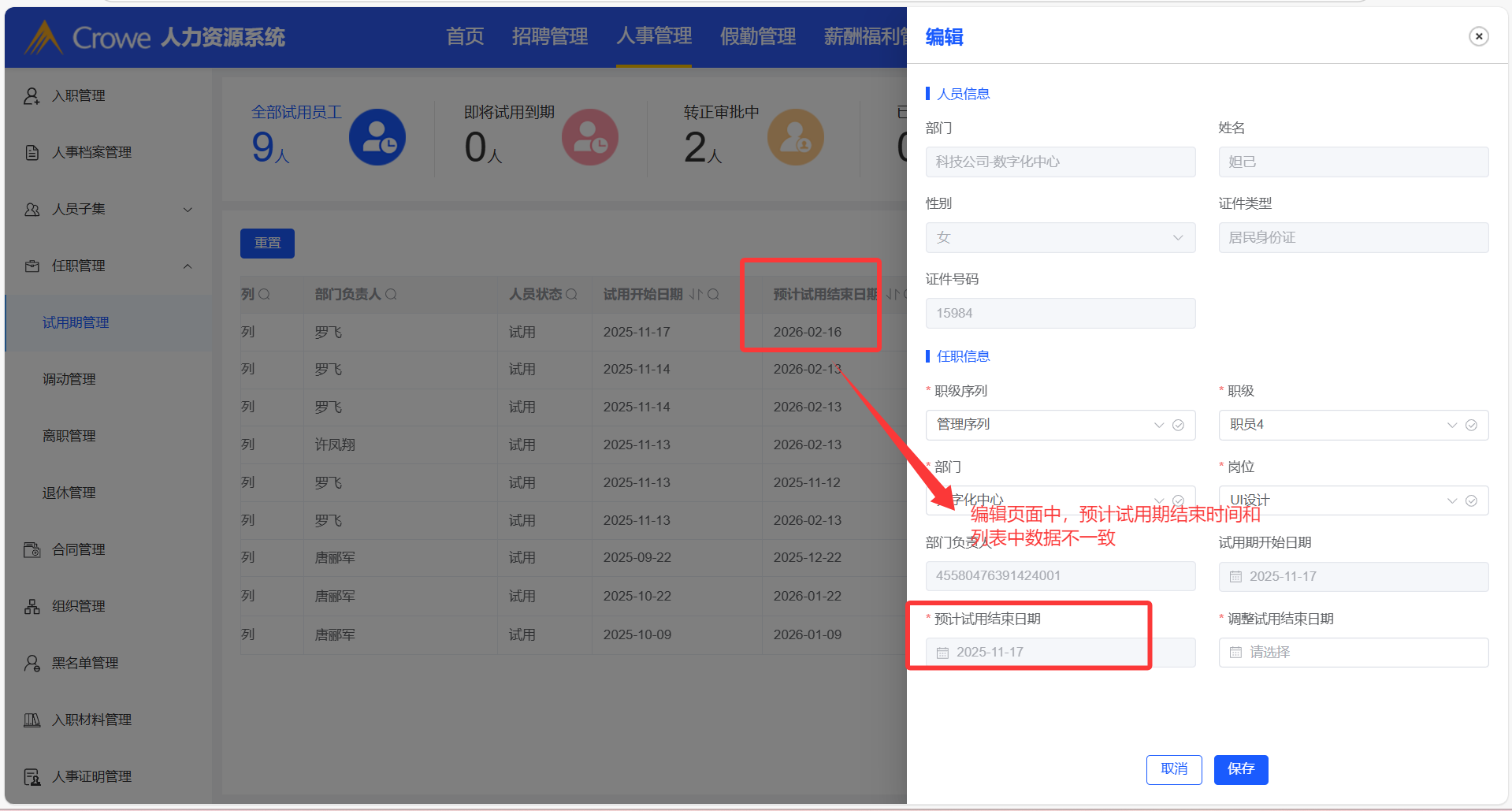
Task: Click the blue 全部试用员工 badge icon
Action: pyautogui.click(x=377, y=137)
